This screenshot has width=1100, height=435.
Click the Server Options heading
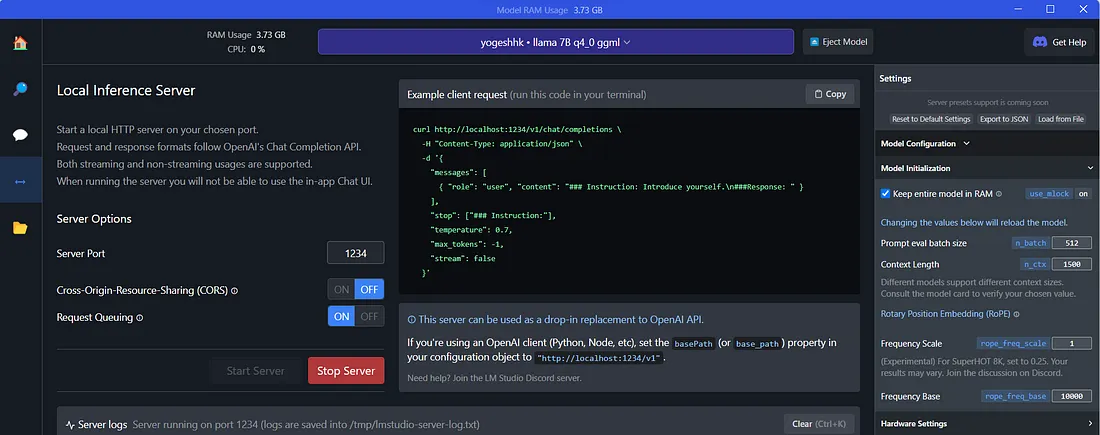pos(94,219)
